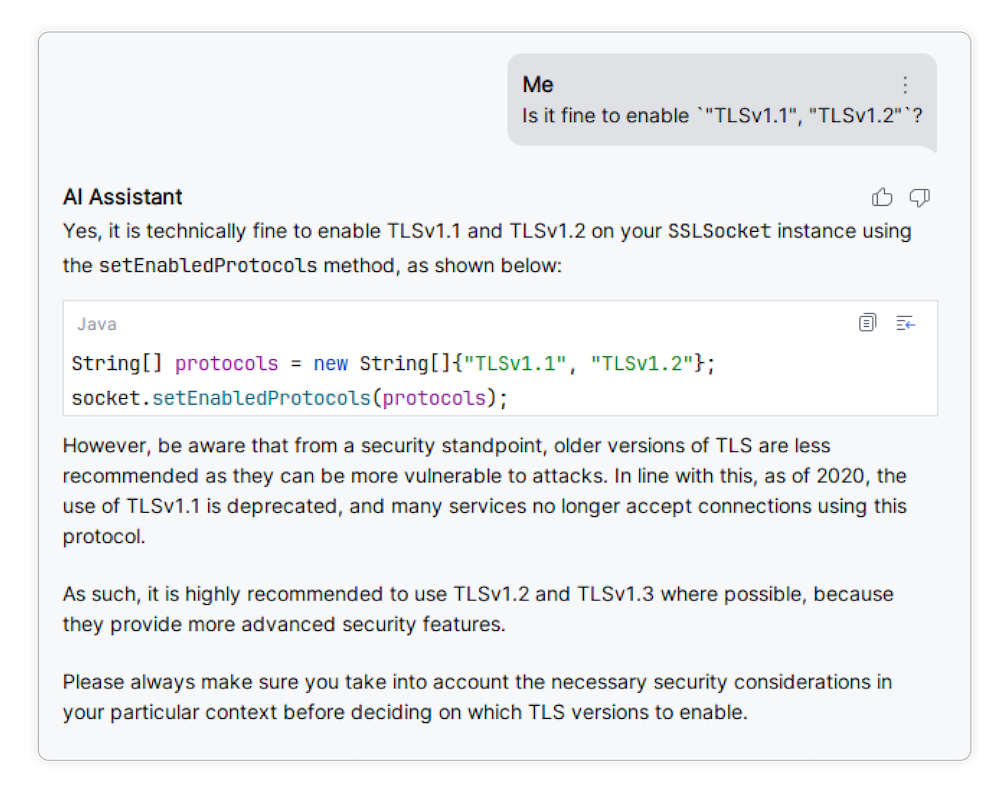Click the new String keyword in code
Viewport: 1000px width, 800px height.
point(331,363)
